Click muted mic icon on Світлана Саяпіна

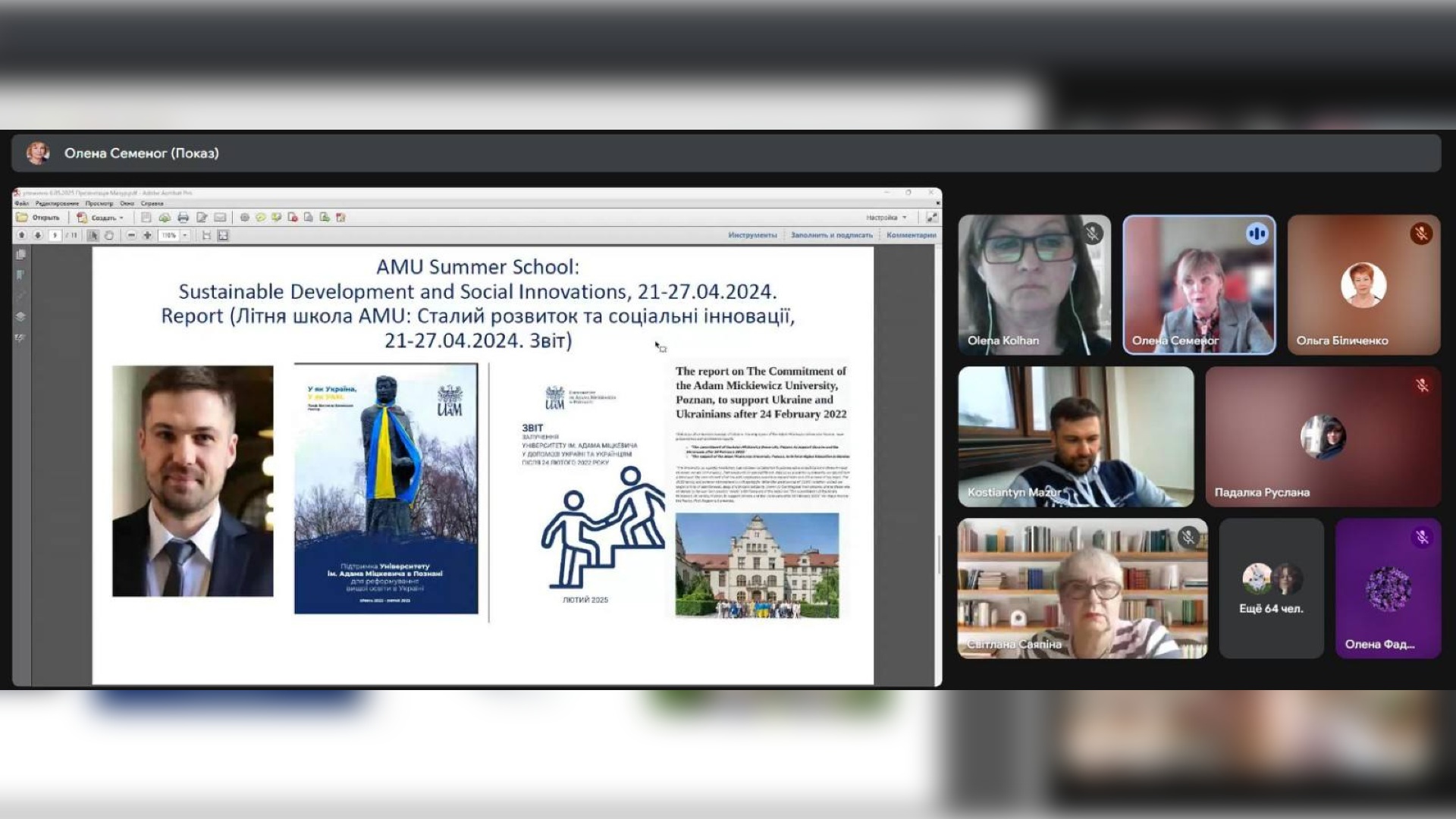coord(1188,537)
